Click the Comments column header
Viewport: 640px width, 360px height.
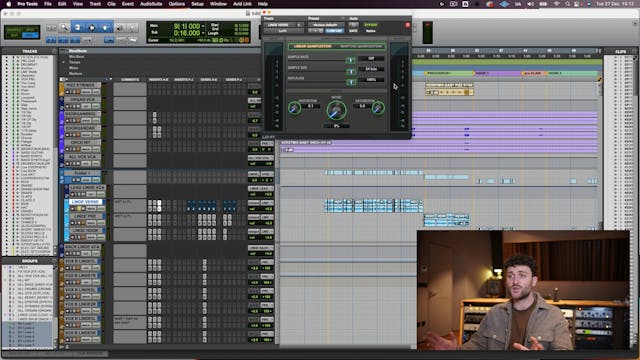(130, 80)
